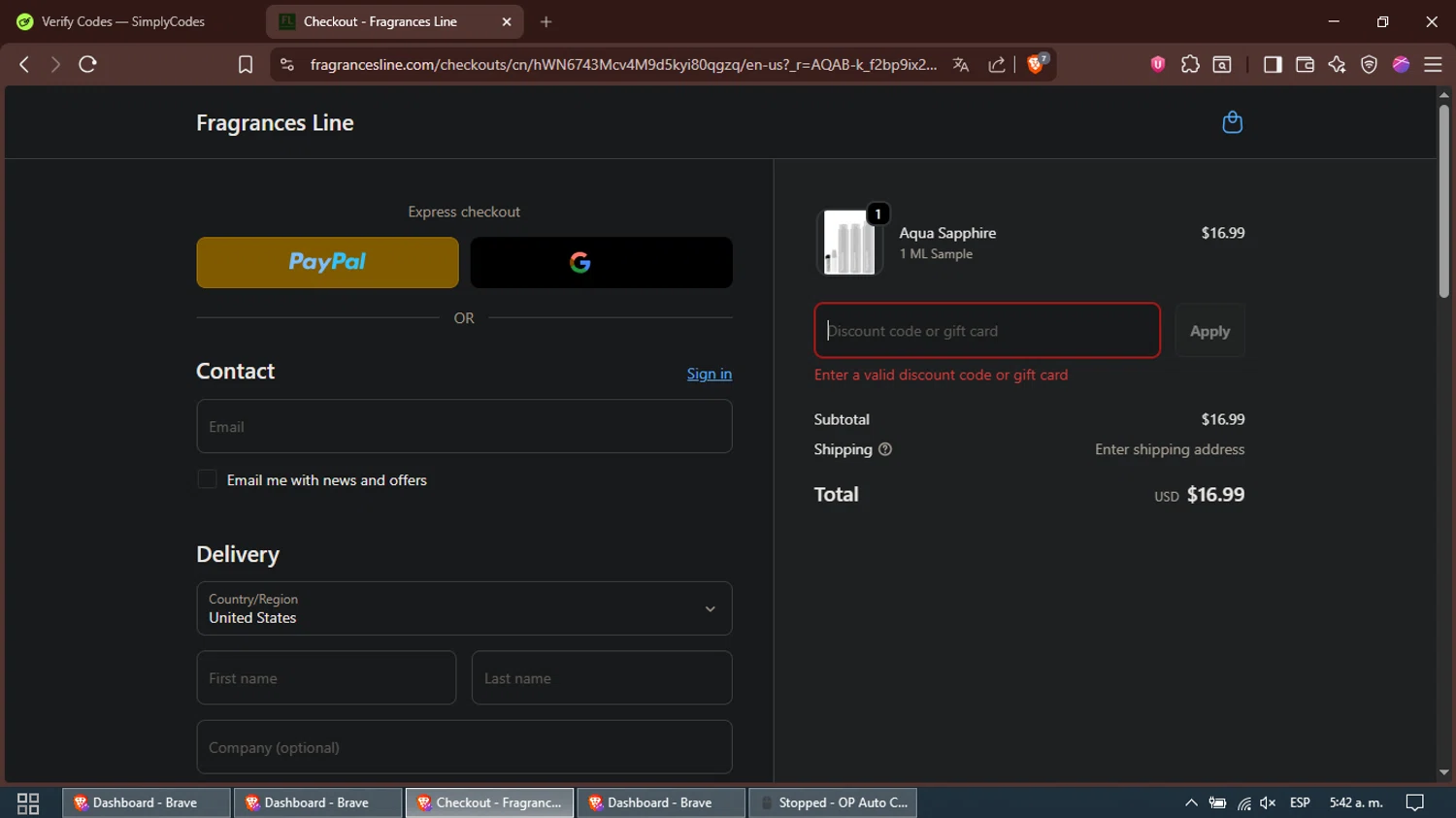Image resolution: width=1456 pixels, height=818 pixels.
Task: Click the Aqua Sapphire product name
Action: 947,233
